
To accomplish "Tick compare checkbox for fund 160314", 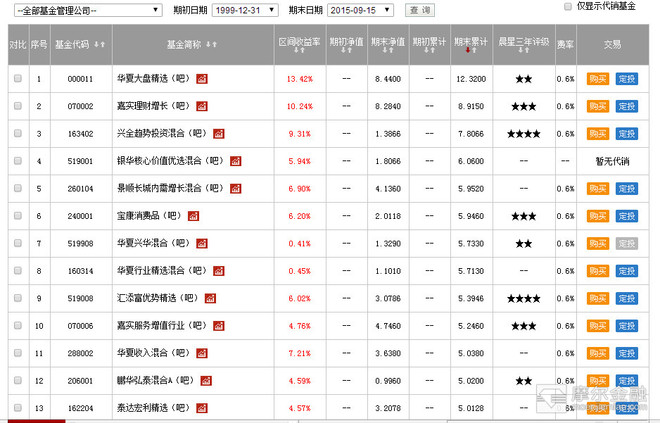I will [18, 270].
